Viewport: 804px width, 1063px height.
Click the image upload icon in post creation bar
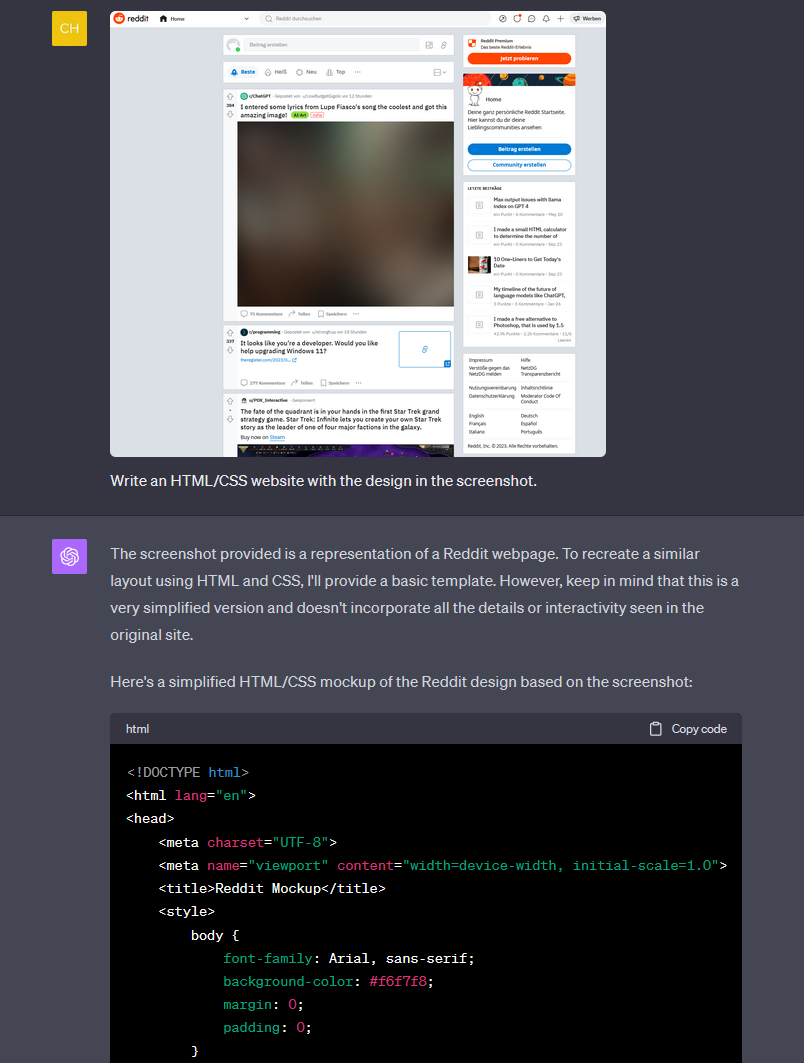(x=428, y=46)
